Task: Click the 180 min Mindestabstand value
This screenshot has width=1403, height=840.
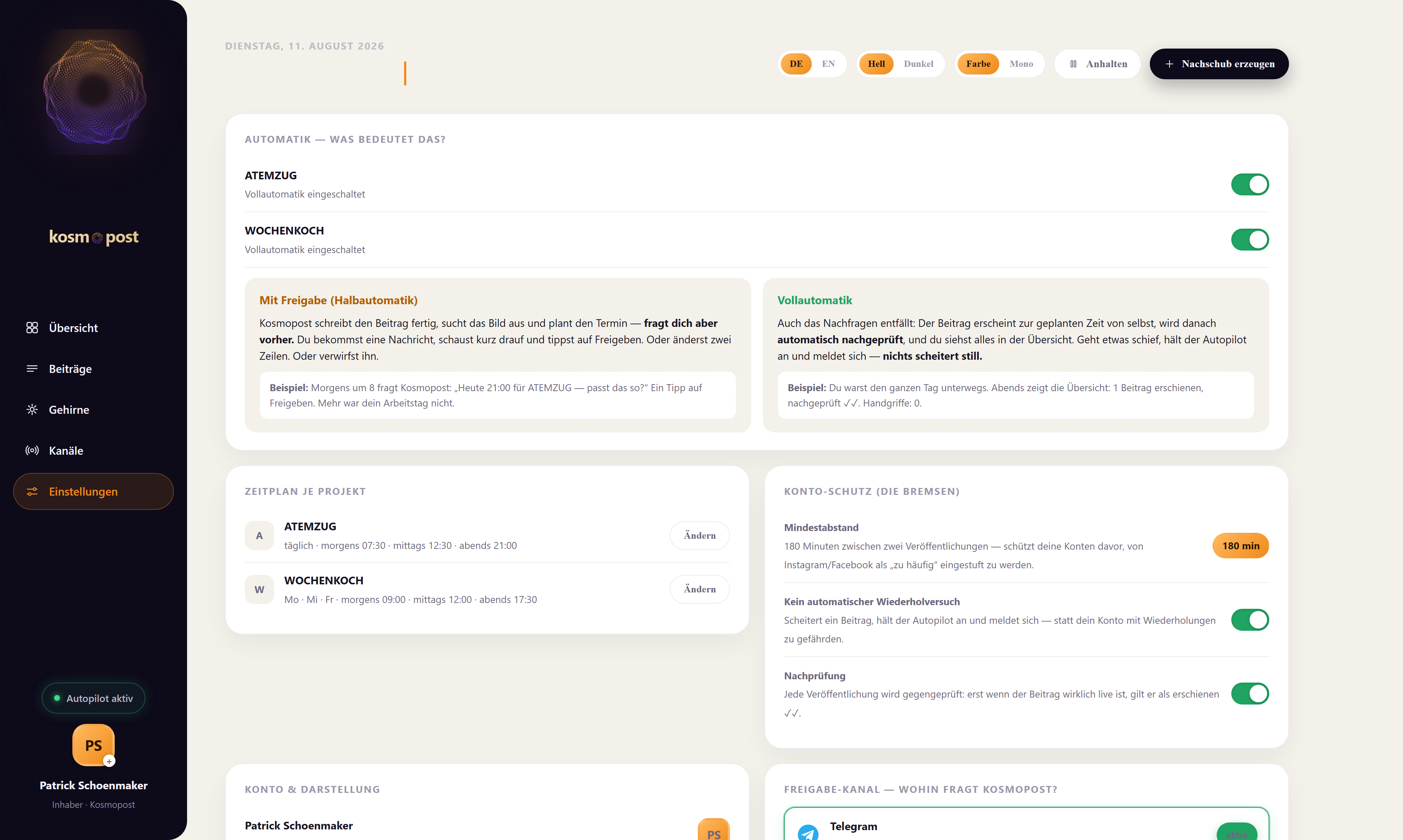Action: tap(1240, 546)
